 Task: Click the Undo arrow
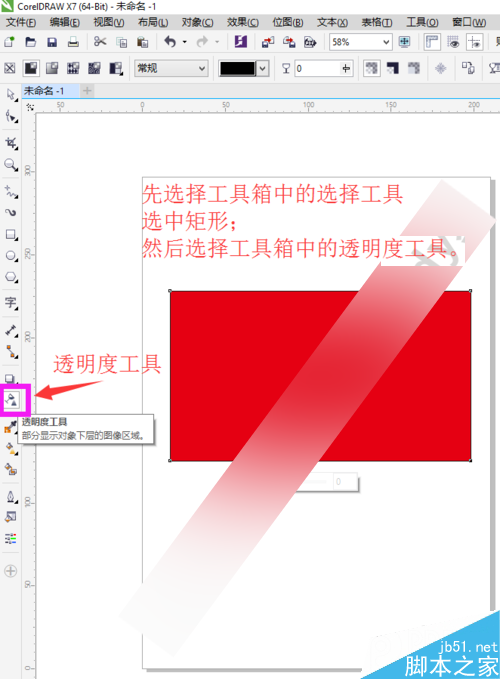[170, 42]
